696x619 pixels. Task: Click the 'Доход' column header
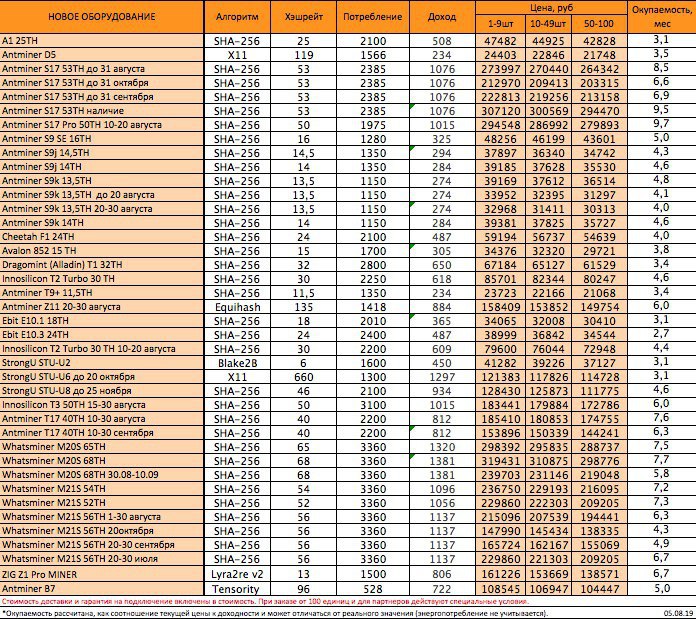tap(442, 17)
